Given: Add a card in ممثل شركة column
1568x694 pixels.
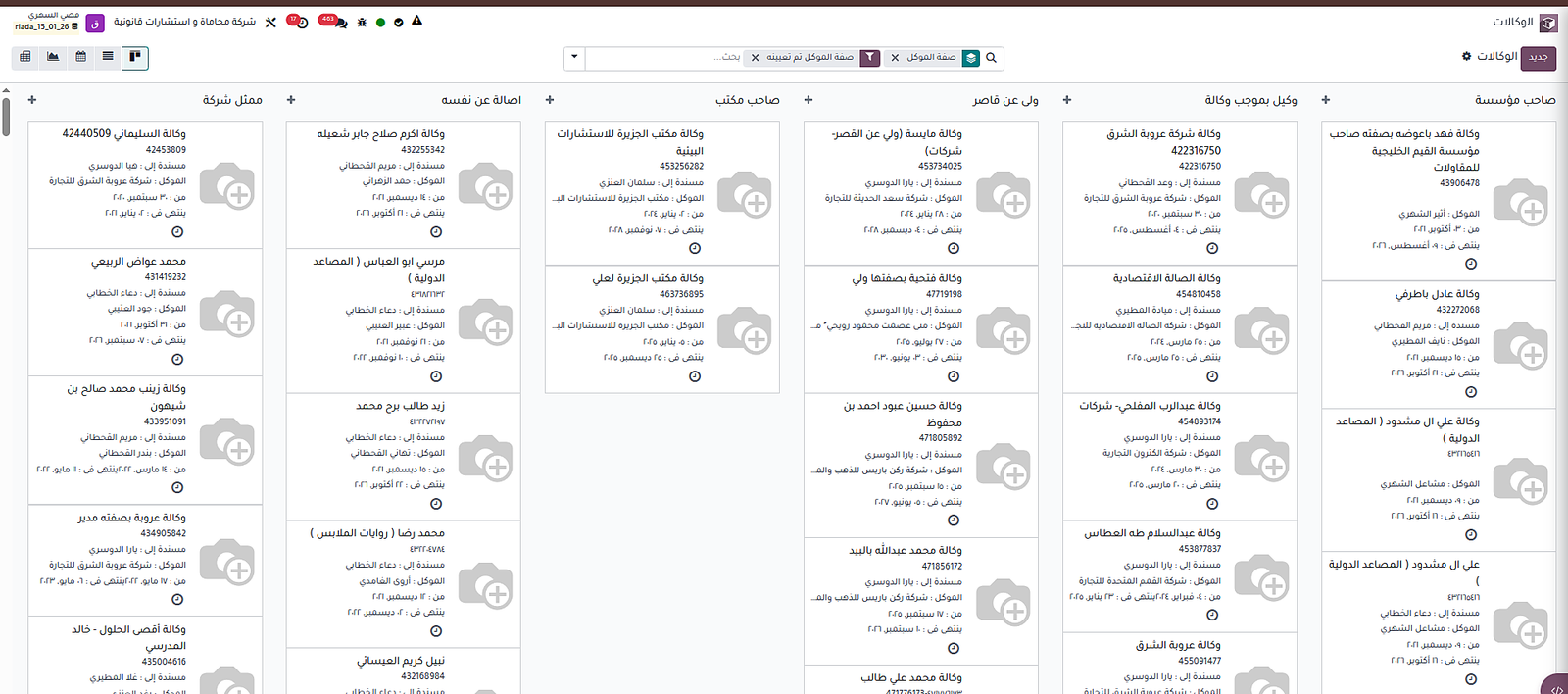Looking at the screenshot, I should coord(32,100).
